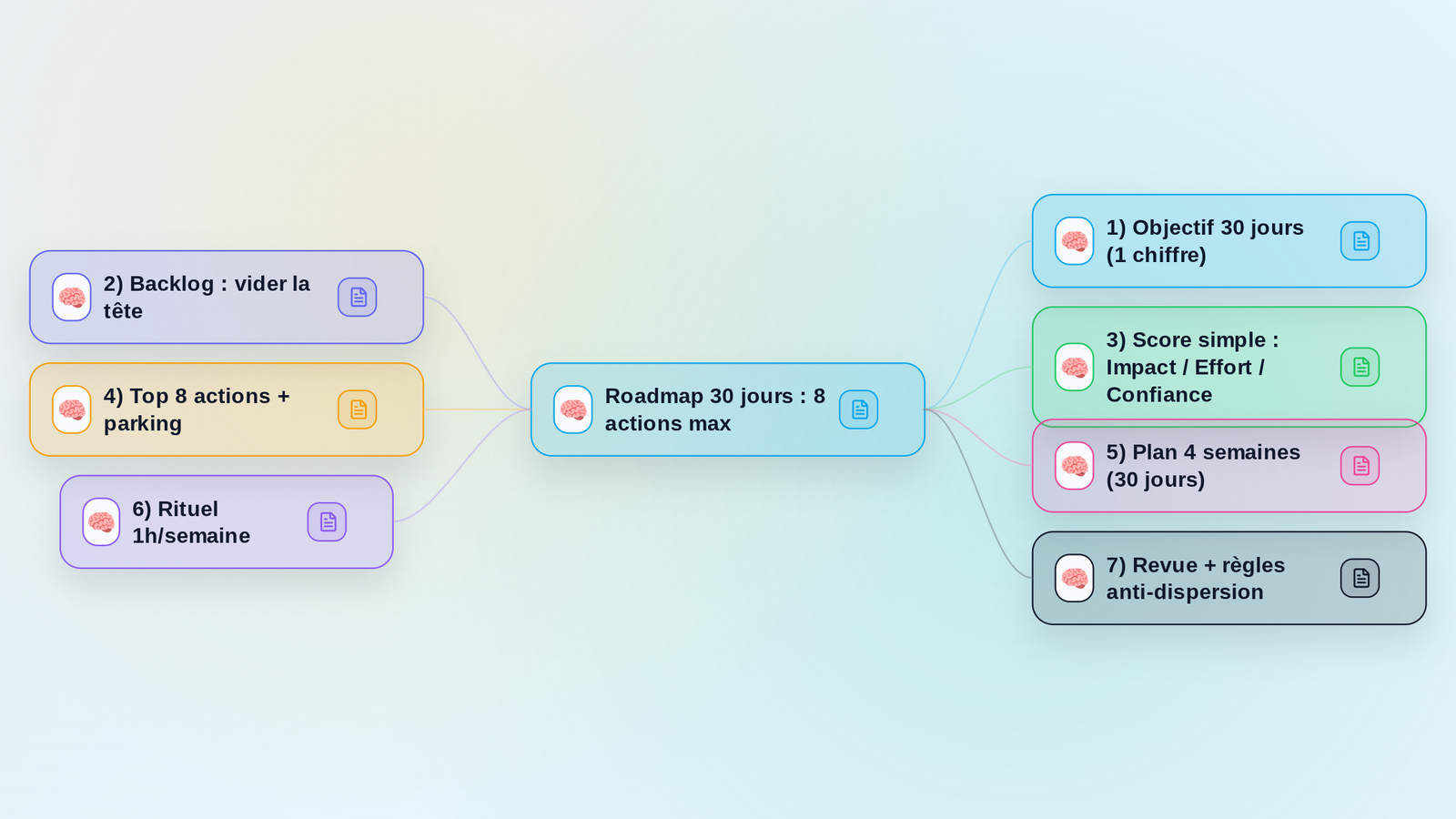Click the brain icon on 'Backlog : vider la tête'

tap(71, 297)
